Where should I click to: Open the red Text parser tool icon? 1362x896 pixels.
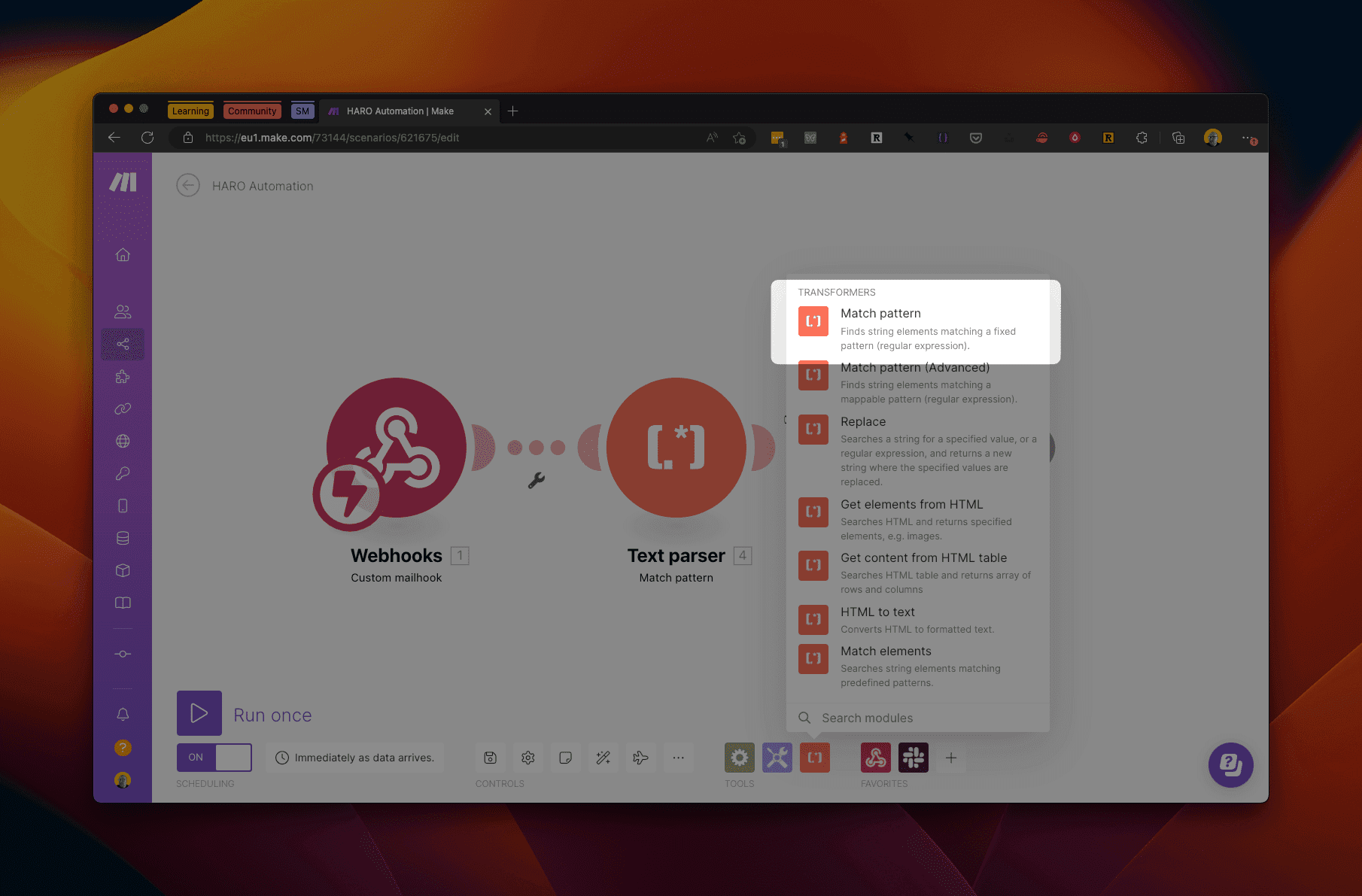click(x=815, y=758)
